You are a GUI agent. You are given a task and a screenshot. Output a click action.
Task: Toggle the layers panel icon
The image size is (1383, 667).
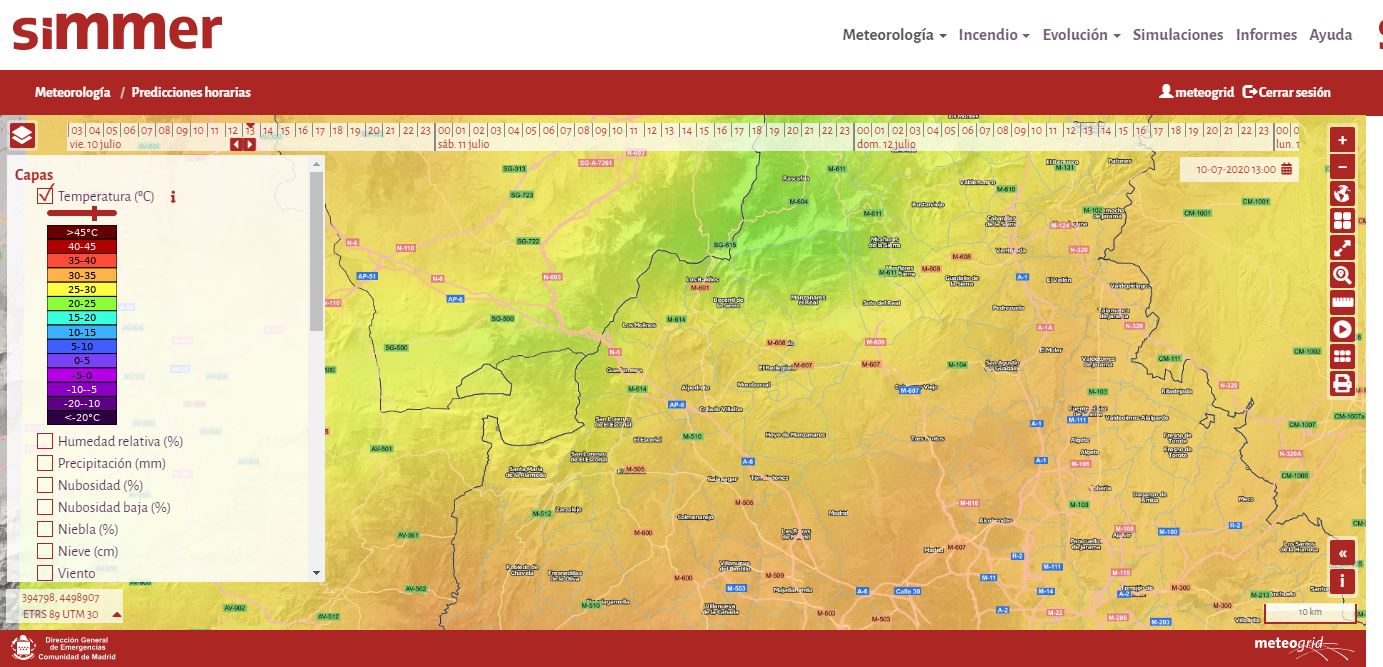pos(22,135)
